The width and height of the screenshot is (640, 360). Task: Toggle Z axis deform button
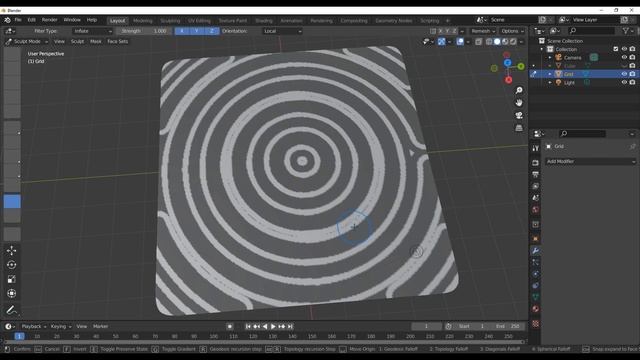click(x=211, y=31)
